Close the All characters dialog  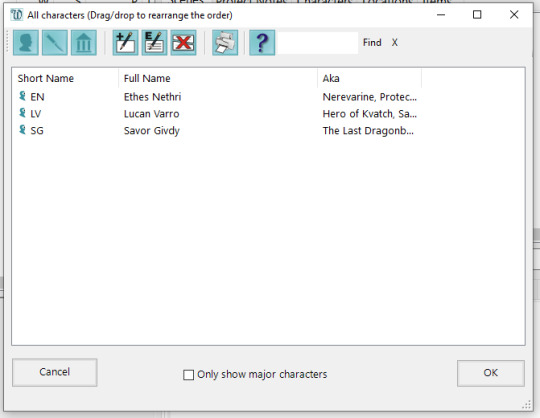pyautogui.click(x=514, y=14)
